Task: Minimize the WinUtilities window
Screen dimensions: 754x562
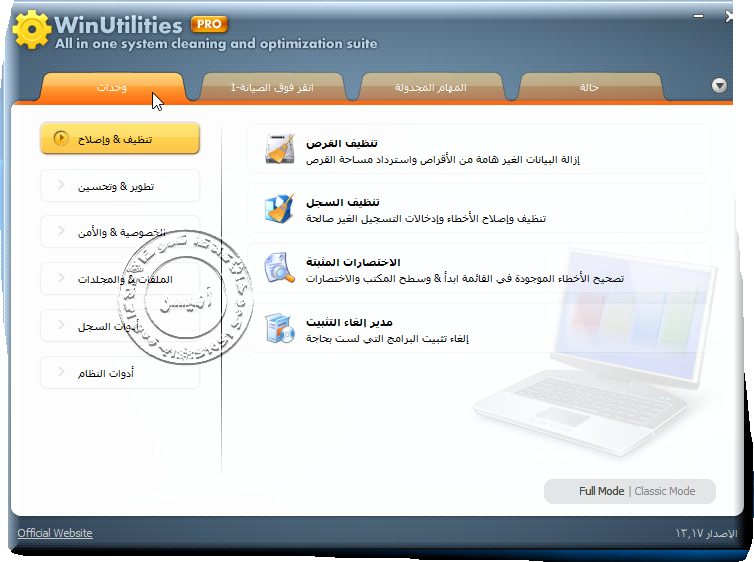Action: pyautogui.click(x=698, y=16)
